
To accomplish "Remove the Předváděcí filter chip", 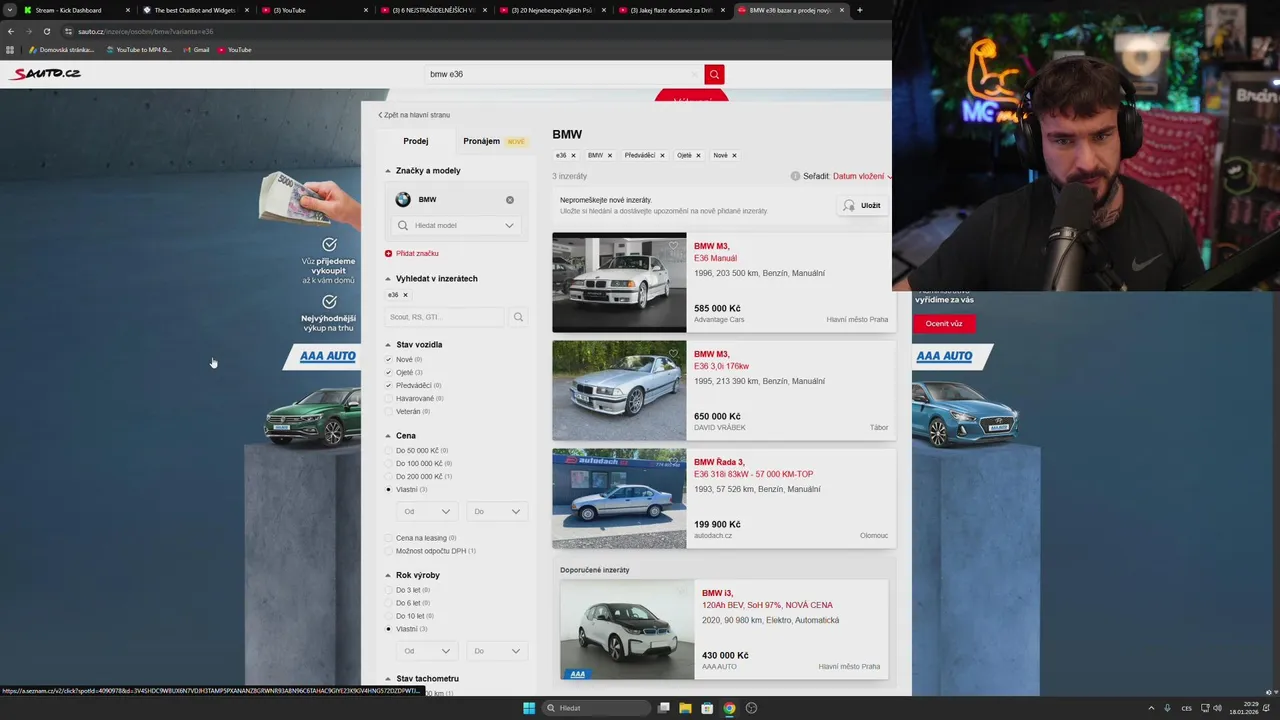I will click(662, 155).
